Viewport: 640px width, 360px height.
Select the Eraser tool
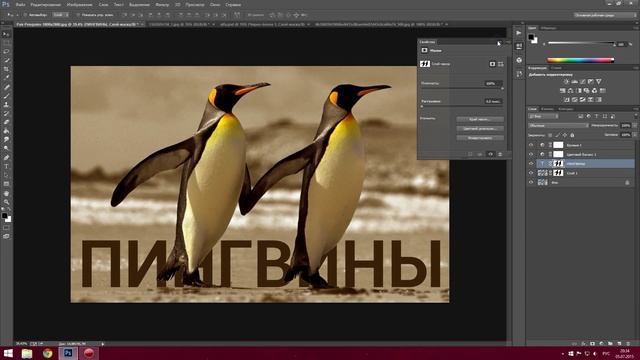(x=6, y=122)
